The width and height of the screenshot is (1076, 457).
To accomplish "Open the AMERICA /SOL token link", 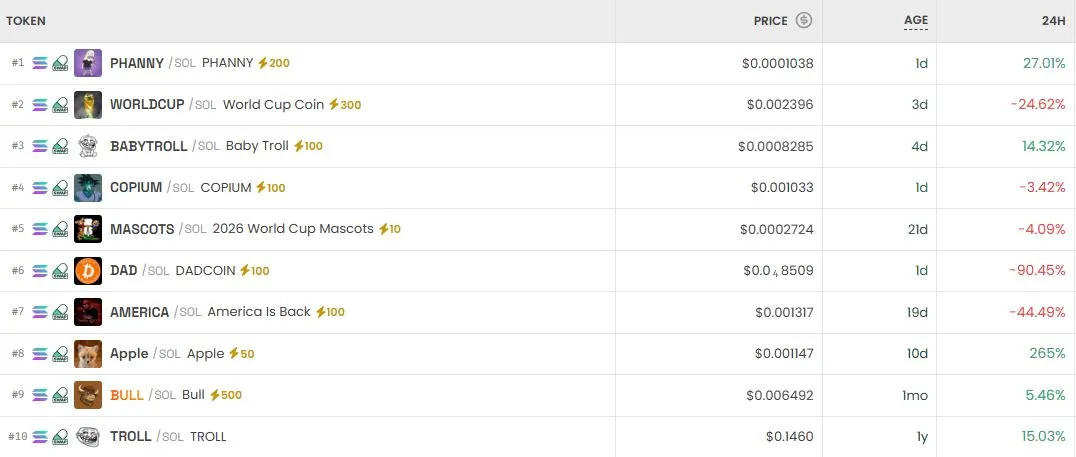I will (x=156, y=312).
